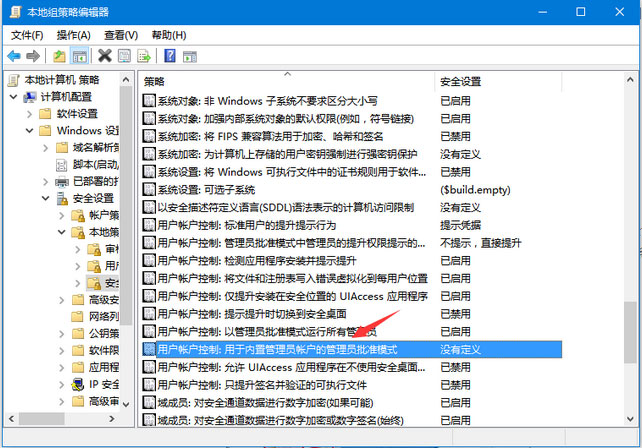642x448 pixels.
Task: Click tree pane horizontal scroll right arrow
Action: point(112,419)
